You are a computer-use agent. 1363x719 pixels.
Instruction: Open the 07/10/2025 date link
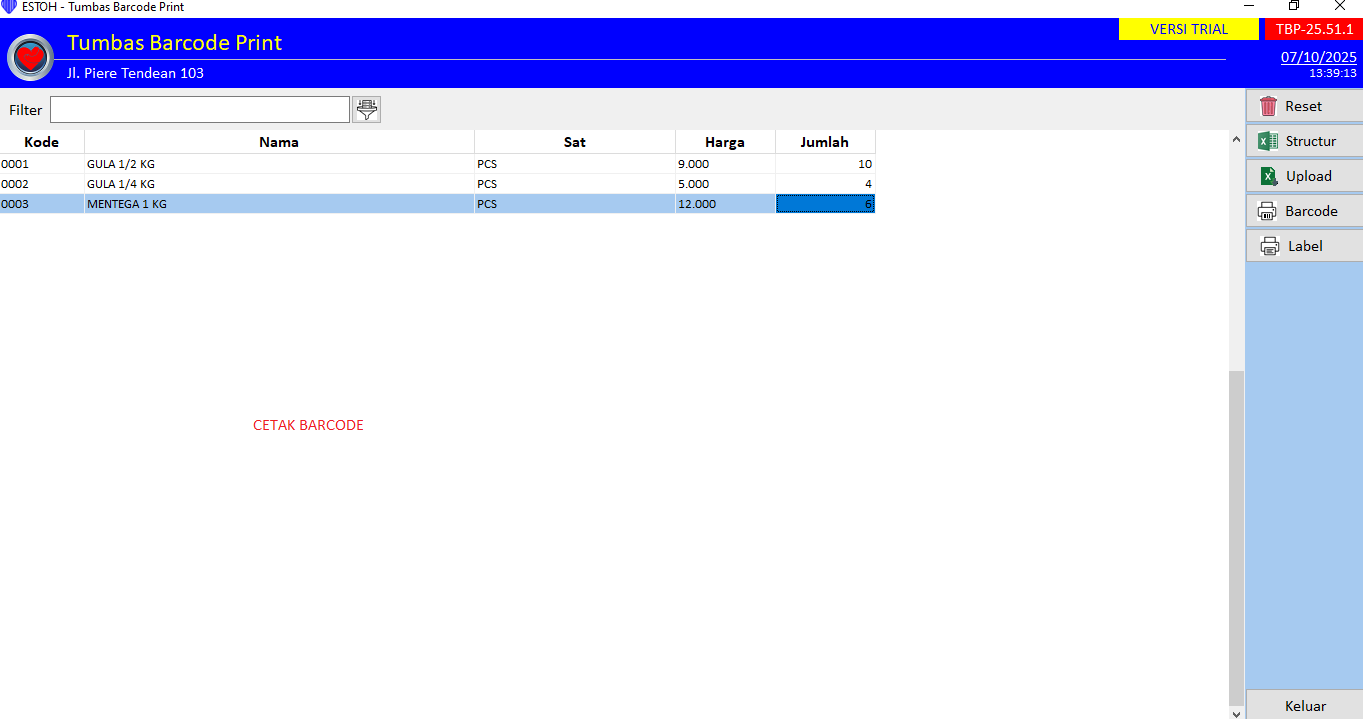tap(1319, 57)
